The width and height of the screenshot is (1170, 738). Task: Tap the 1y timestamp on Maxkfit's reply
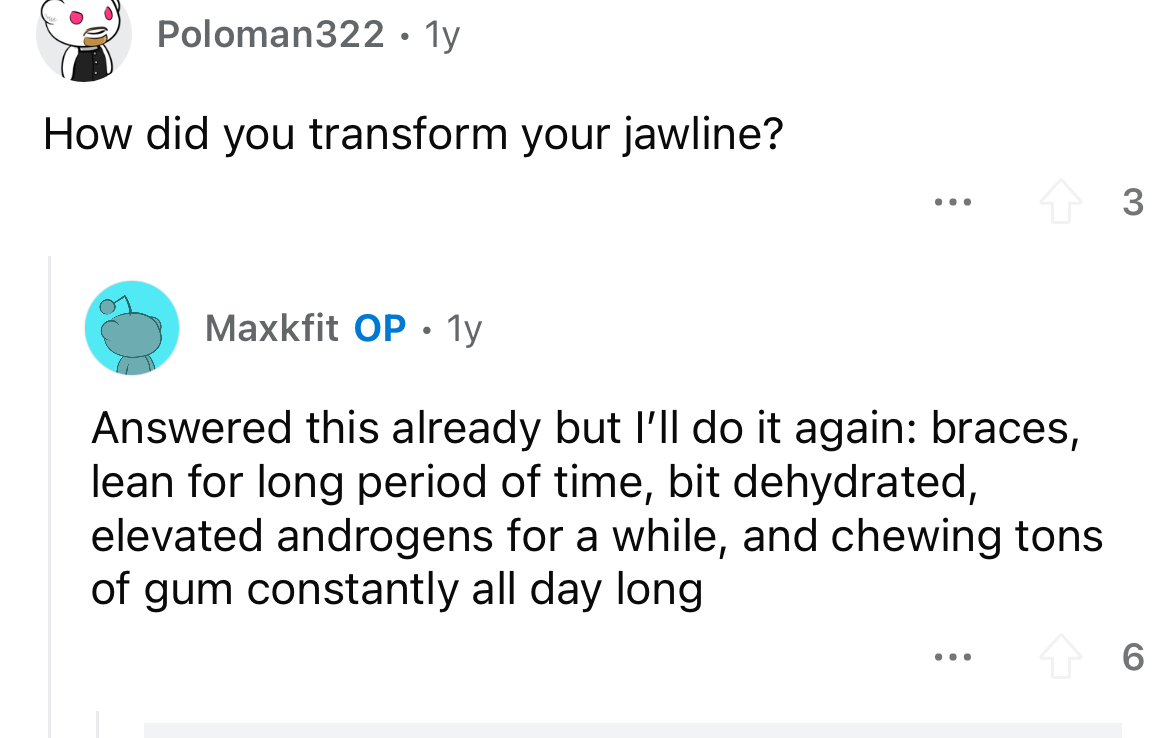click(x=464, y=328)
